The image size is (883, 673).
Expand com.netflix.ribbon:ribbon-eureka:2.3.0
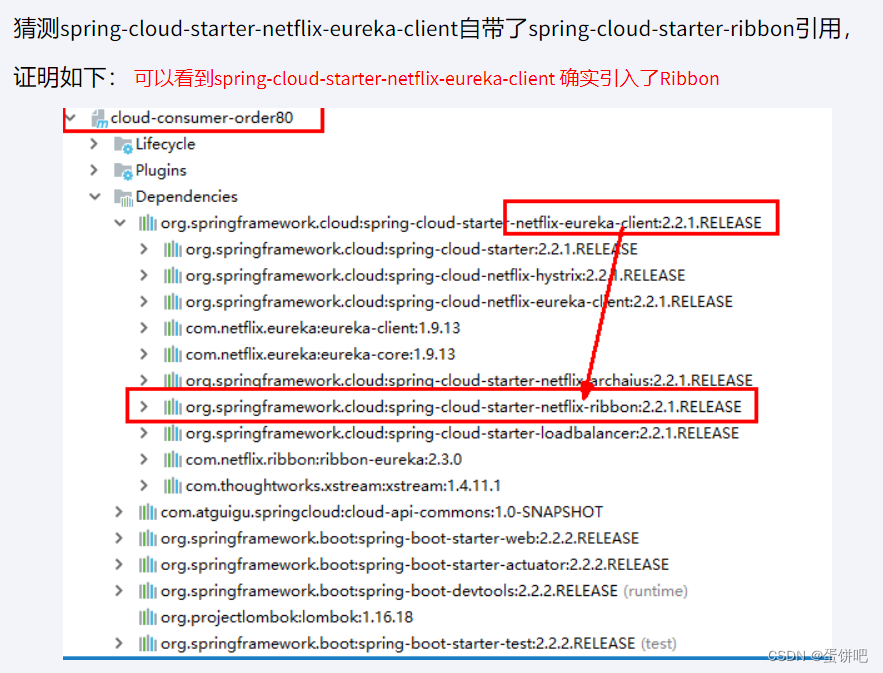[x=144, y=460]
